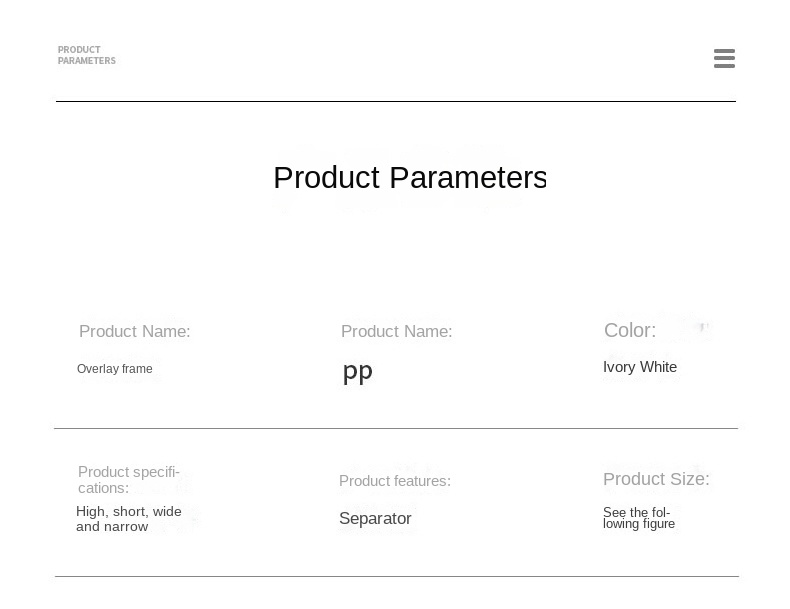Viewport: 790px width, 609px height.
Task: Select the Ivory White color value
Action: tap(640, 367)
